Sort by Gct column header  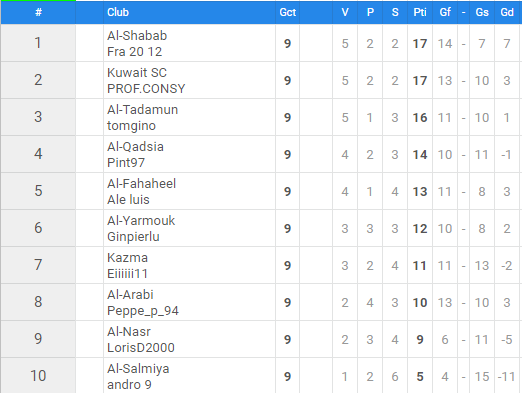click(x=288, y=12)
